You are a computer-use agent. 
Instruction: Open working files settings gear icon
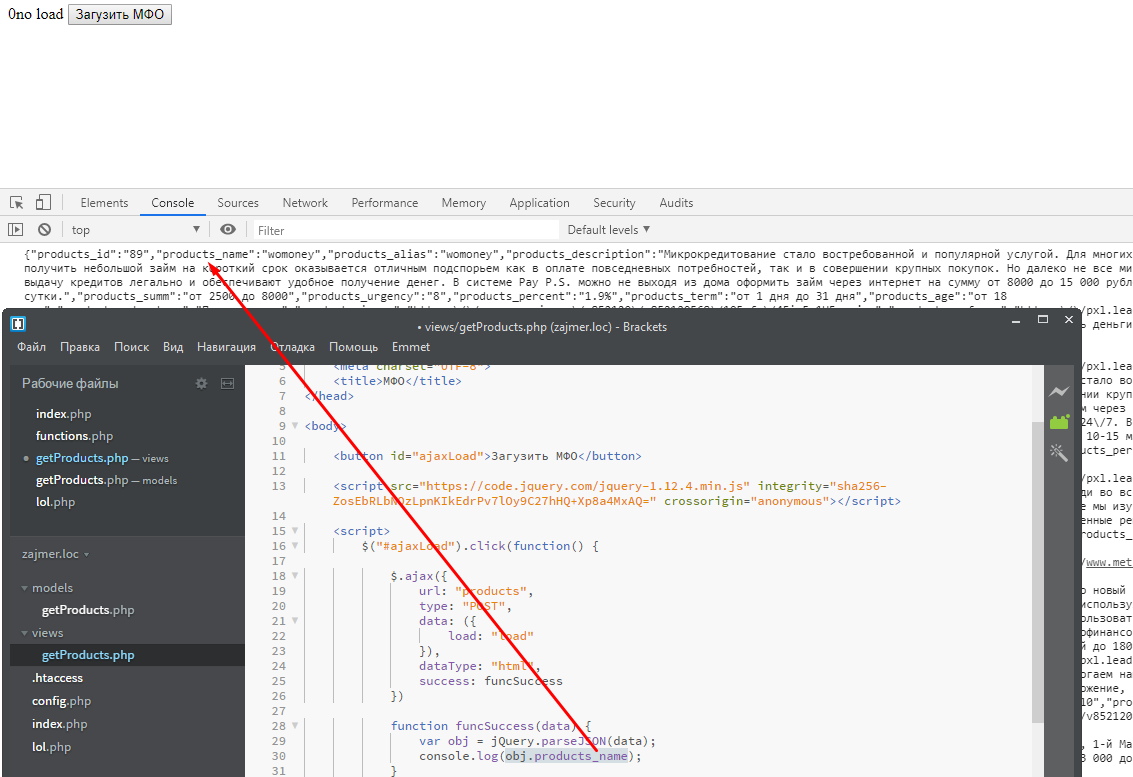pos(202,383)
